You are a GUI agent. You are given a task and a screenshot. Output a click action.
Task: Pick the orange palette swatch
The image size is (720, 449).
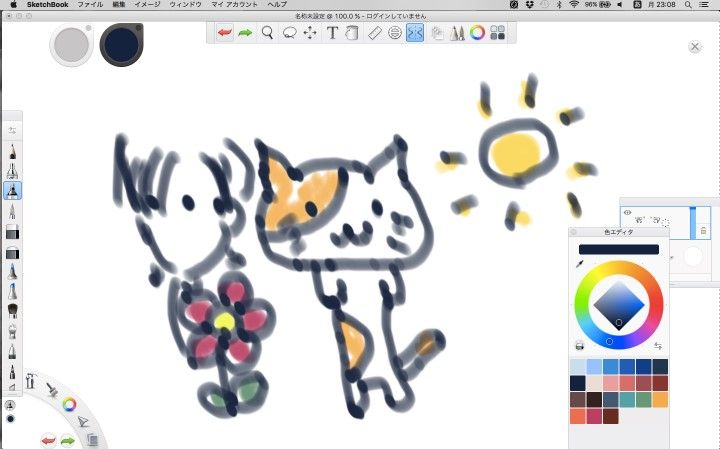(660, 400)
